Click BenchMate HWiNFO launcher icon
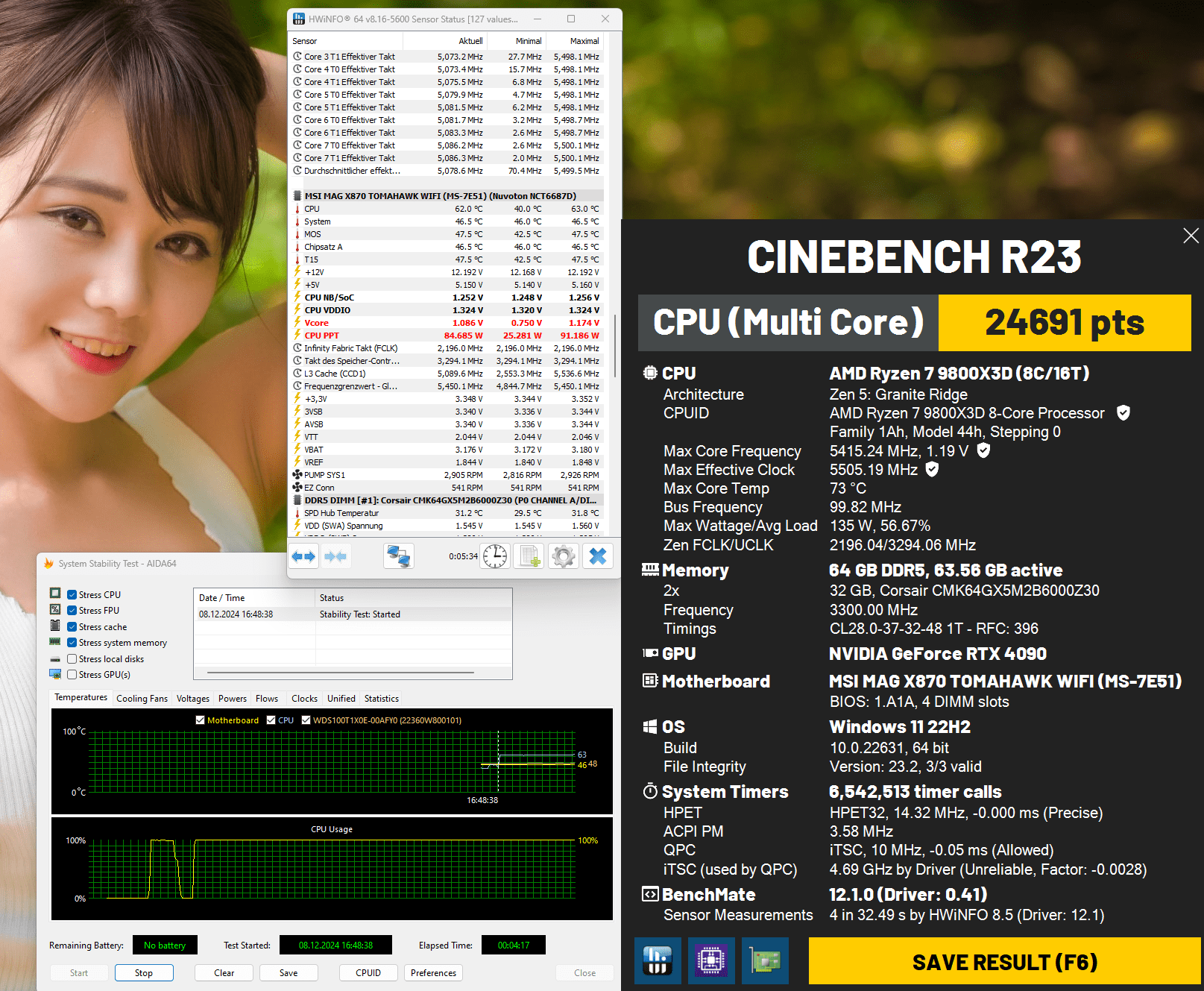1204x991 pixels. 658,960
